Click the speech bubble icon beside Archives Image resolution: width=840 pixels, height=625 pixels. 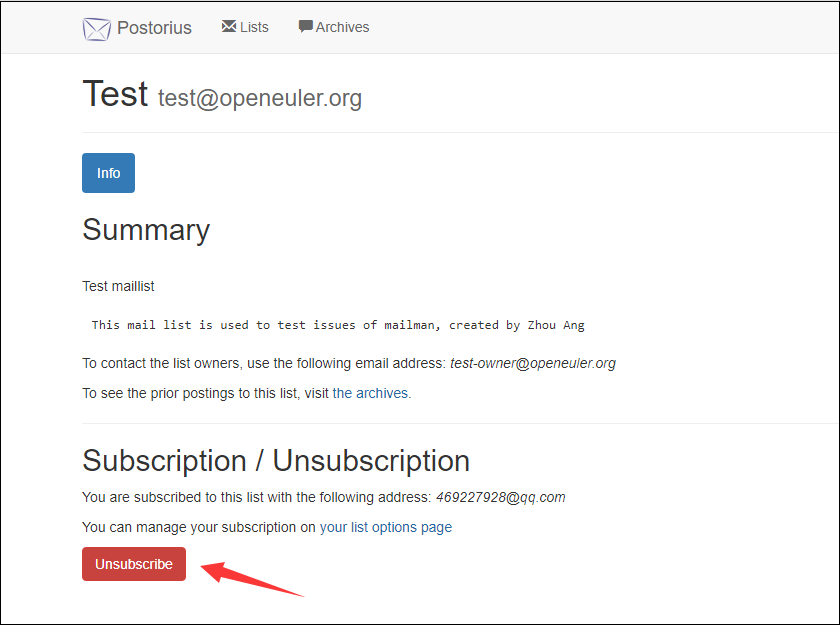(305, 27)
